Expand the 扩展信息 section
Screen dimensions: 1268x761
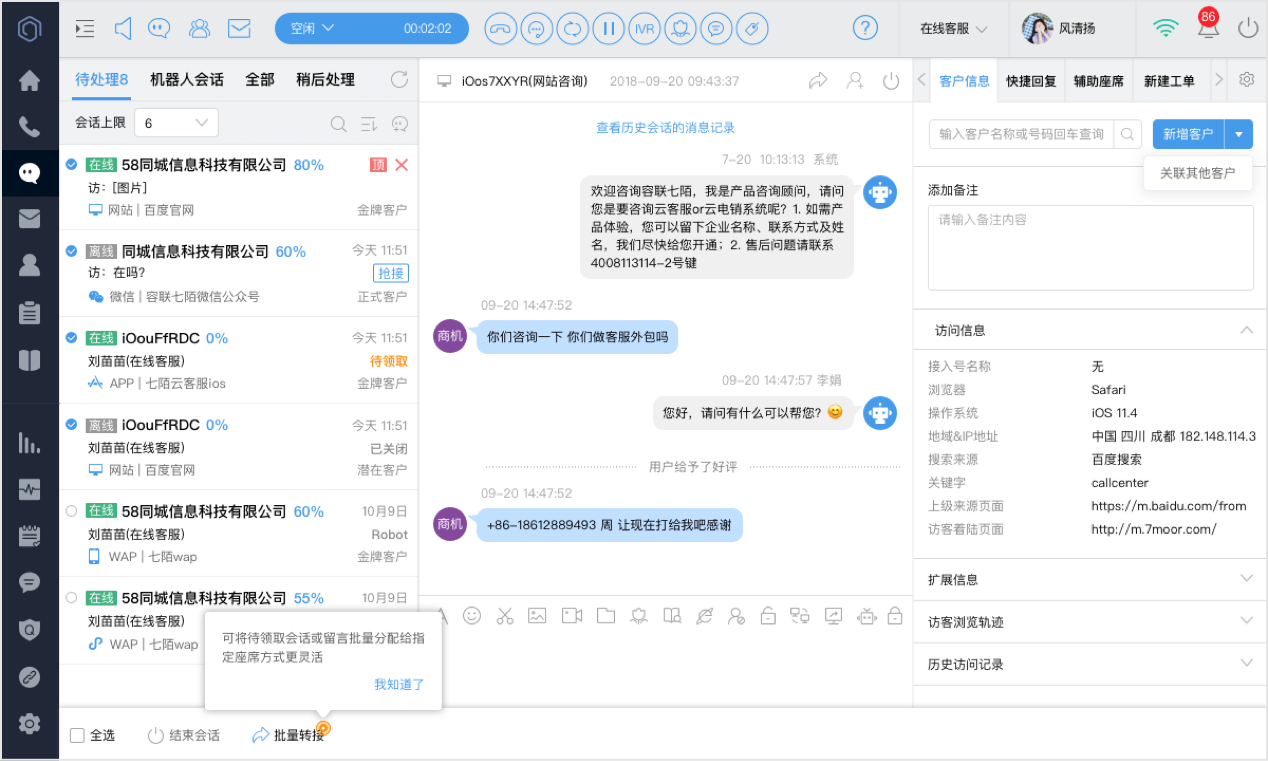tap(1090, 579)
